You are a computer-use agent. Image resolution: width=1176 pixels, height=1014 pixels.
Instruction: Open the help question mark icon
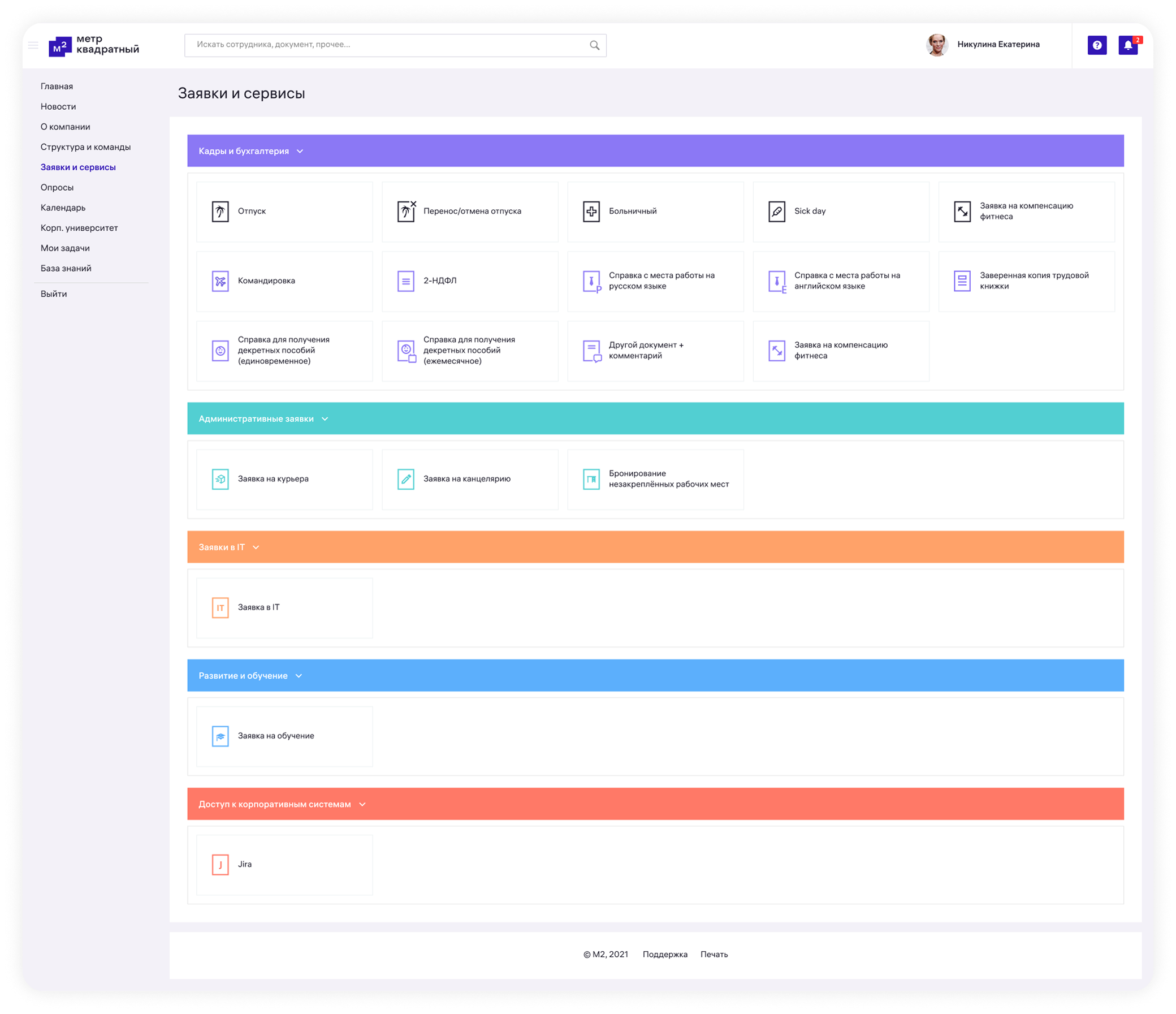pos(1096,45)
